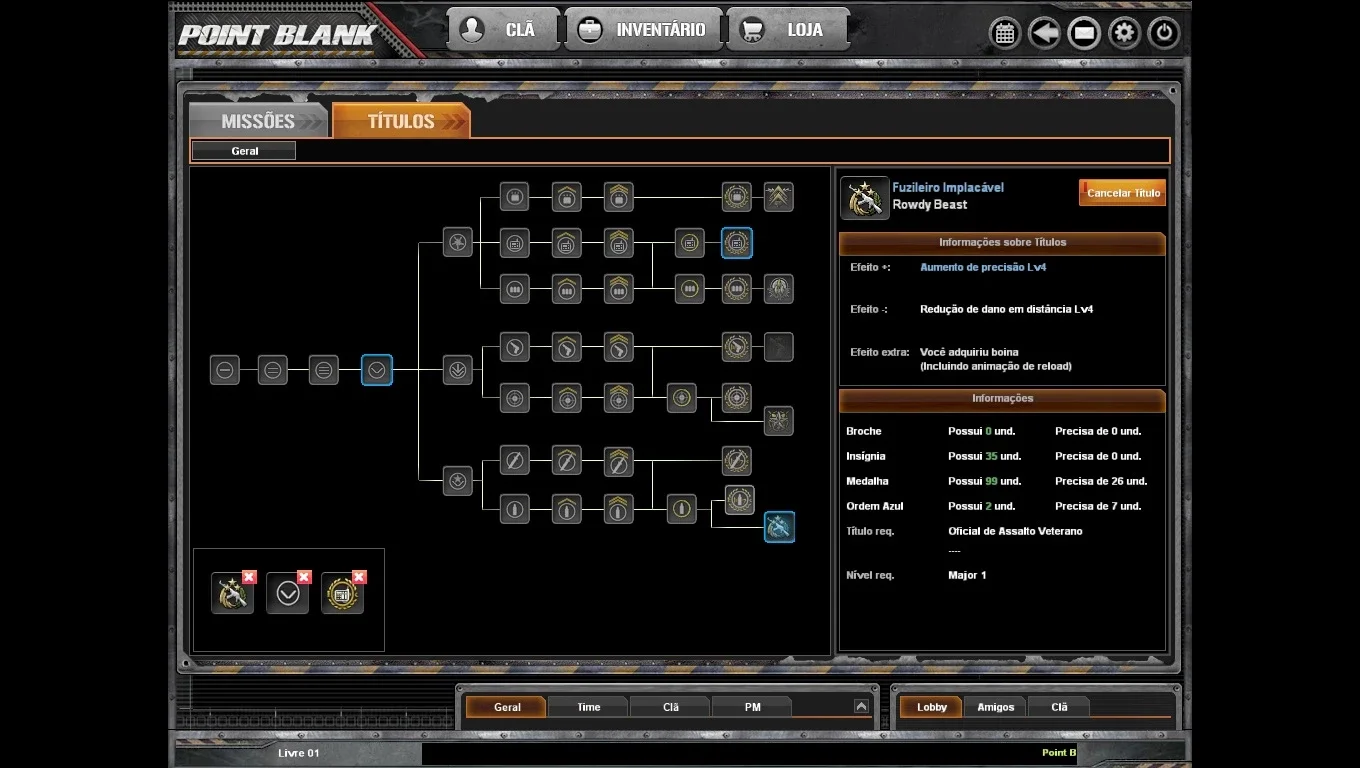
Task: Click the Cancelar Título button
Action: pyautogui.click(x=1122, y=193)
